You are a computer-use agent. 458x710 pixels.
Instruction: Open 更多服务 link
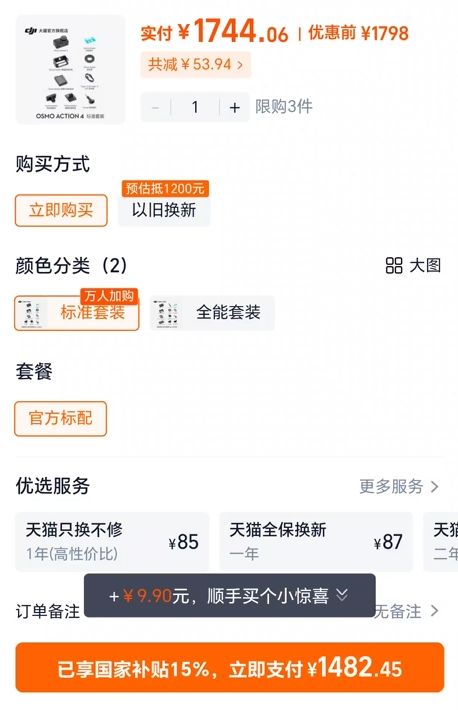pyautogui.click(x=399, y=486)
